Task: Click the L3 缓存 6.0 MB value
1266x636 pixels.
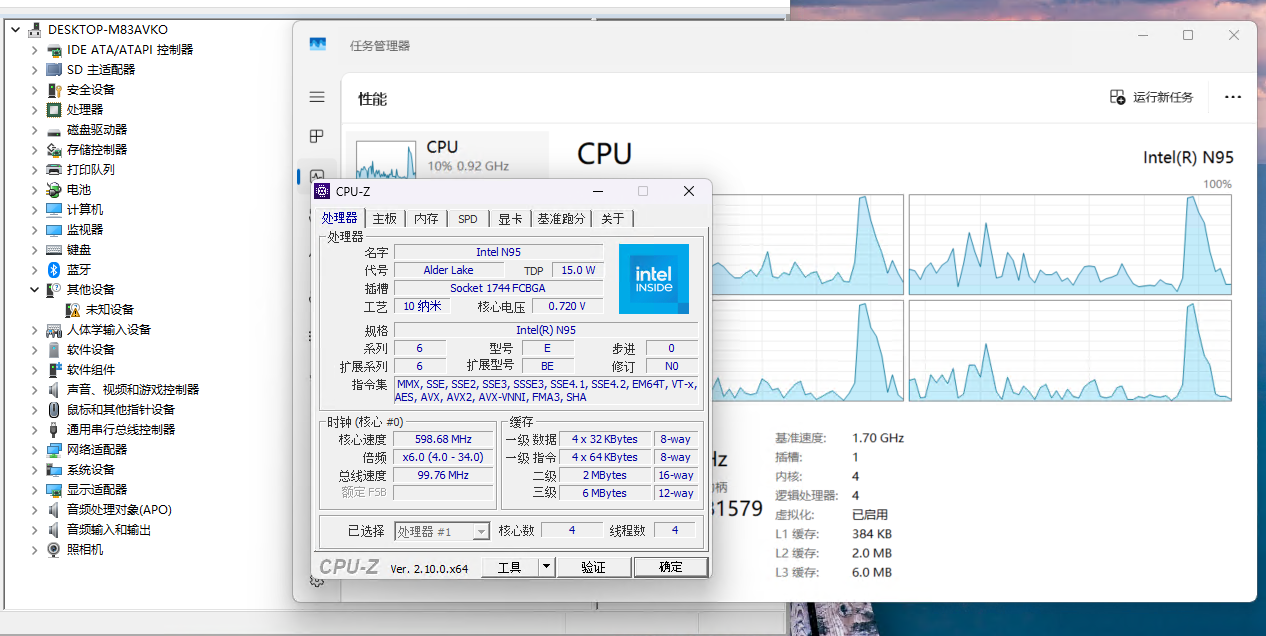Action: (872, 572)
